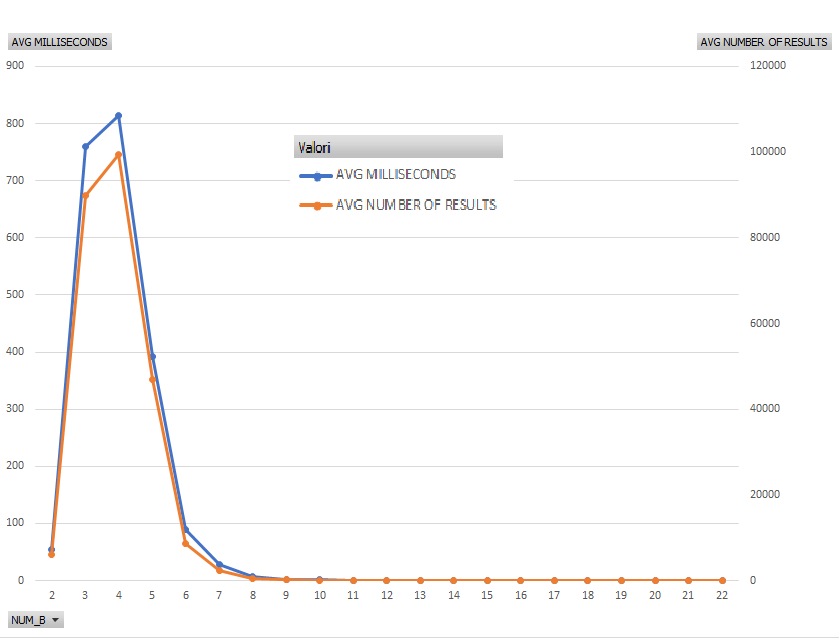The image size is (839, 638).
Task: Click the blue legend line marker
Action: (317, 175)
